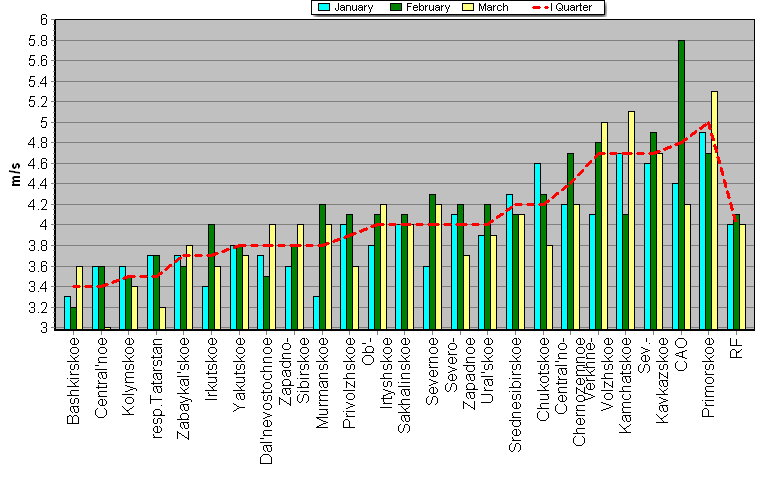Click the y-axis value 3
This screenshot has width=777, height=479.
click(x=45, y=328)
